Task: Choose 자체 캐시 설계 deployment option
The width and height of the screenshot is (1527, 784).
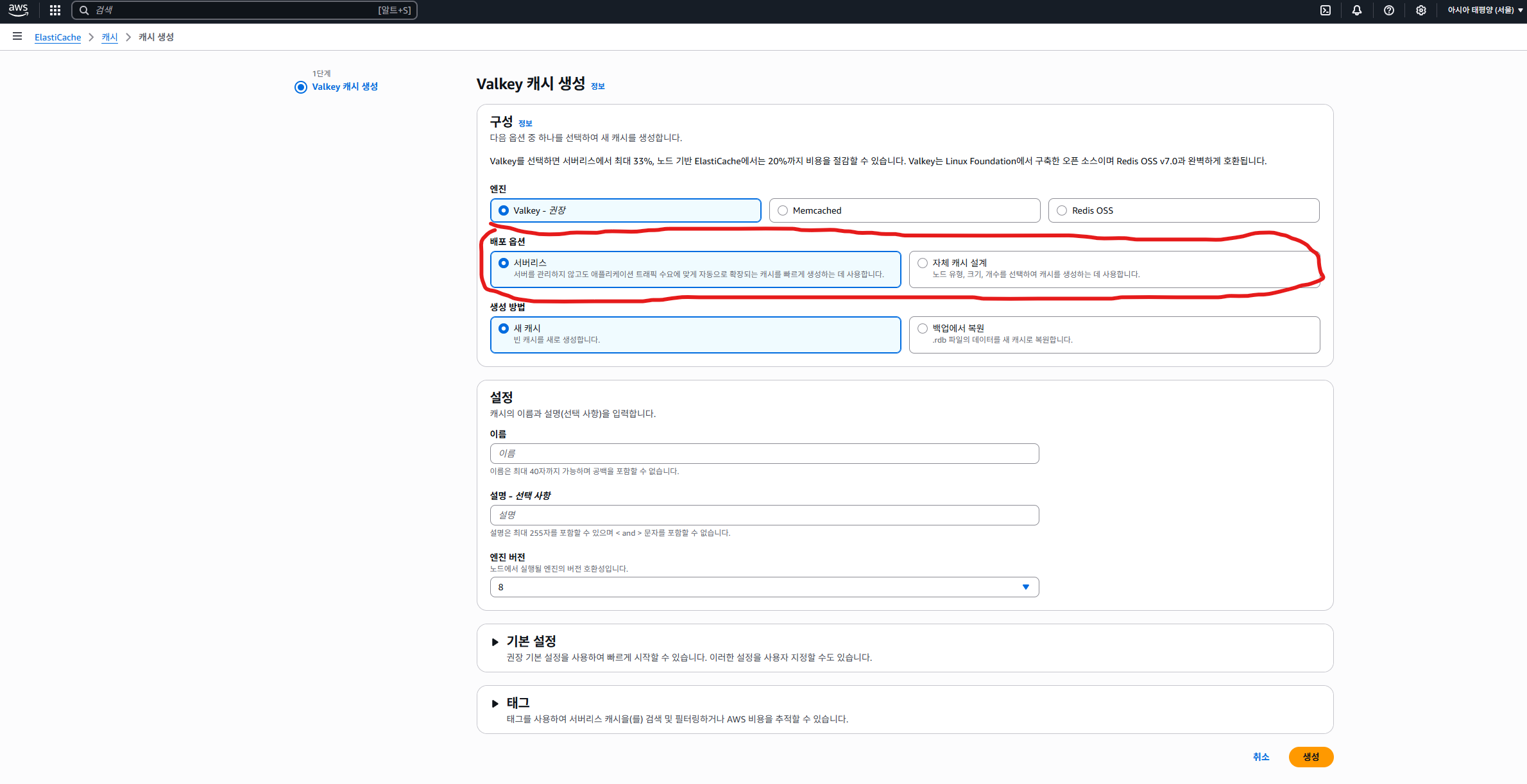Action: pos(923,263)
